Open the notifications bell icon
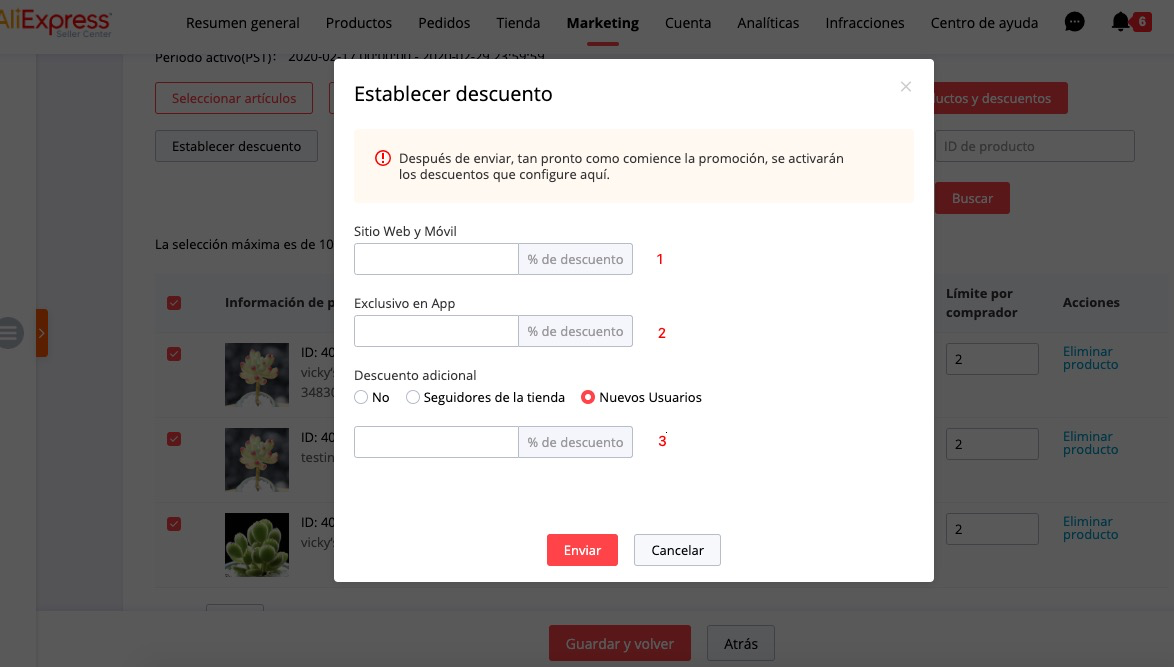Image resolution: width=1174 pixels, height=667 pixels. (x=1120, y=22)
